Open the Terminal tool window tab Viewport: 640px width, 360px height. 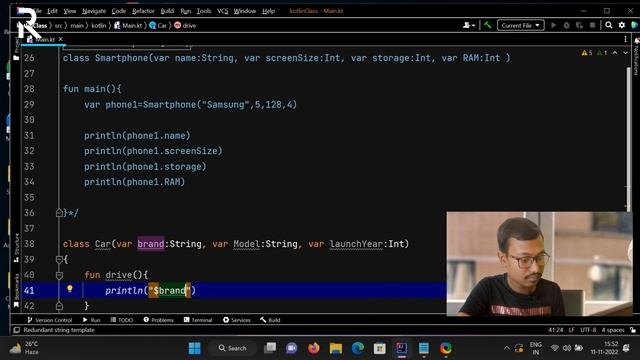point(198,320)
